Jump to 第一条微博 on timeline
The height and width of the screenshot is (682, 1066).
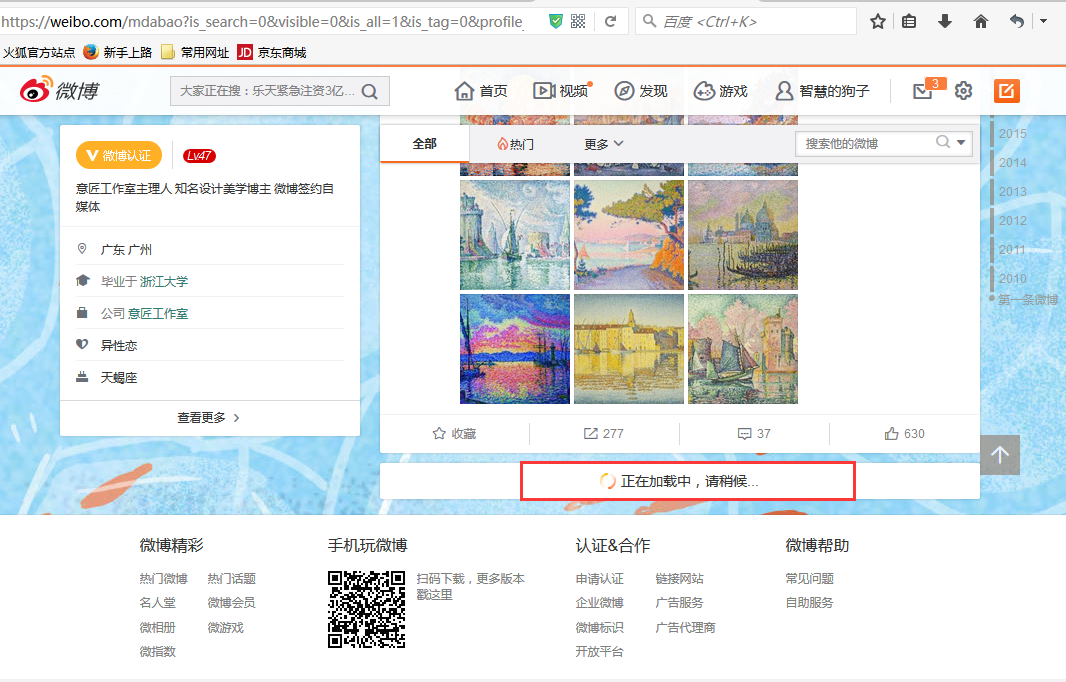point(1027,299)
